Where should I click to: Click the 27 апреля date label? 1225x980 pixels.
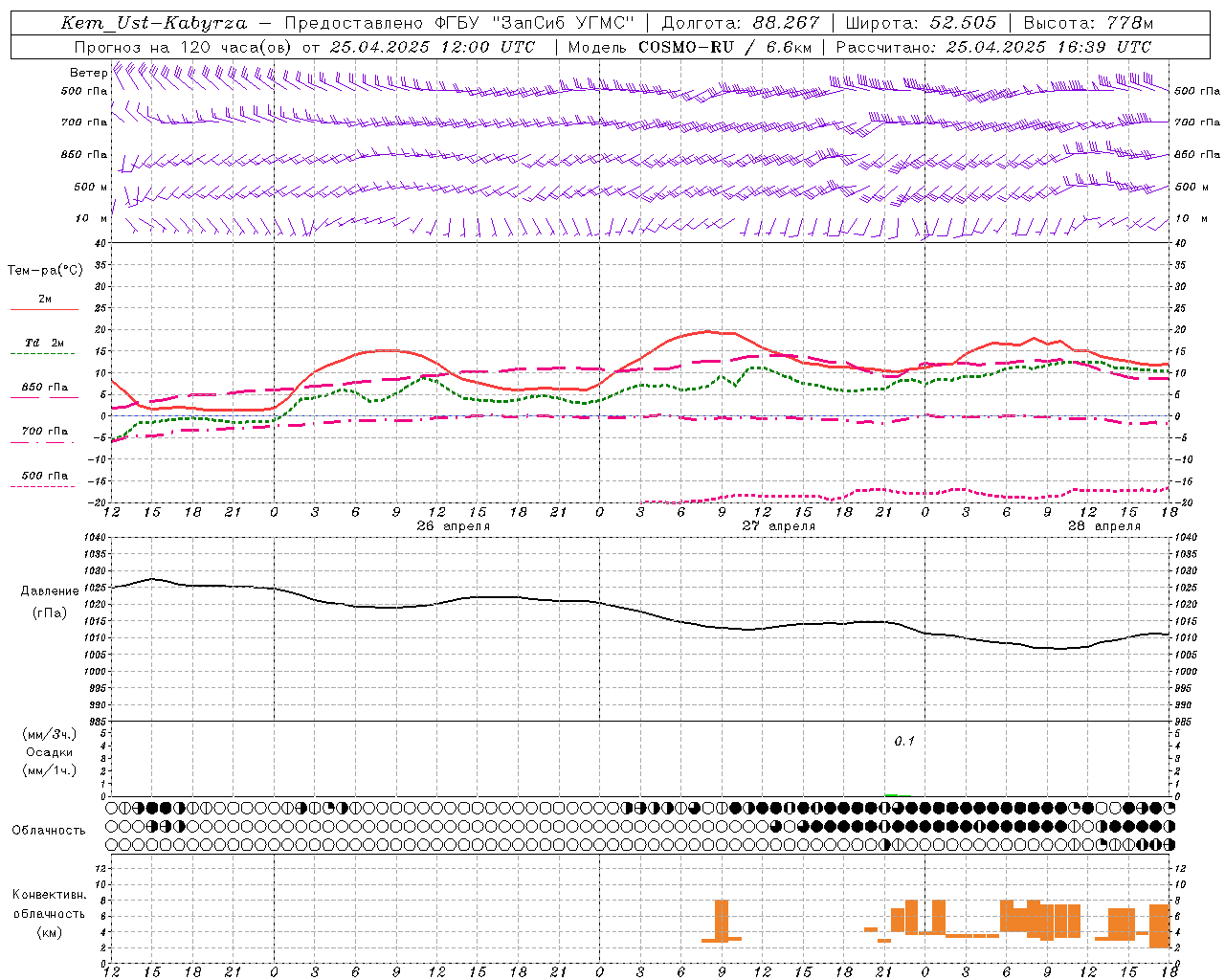[779, 525]
